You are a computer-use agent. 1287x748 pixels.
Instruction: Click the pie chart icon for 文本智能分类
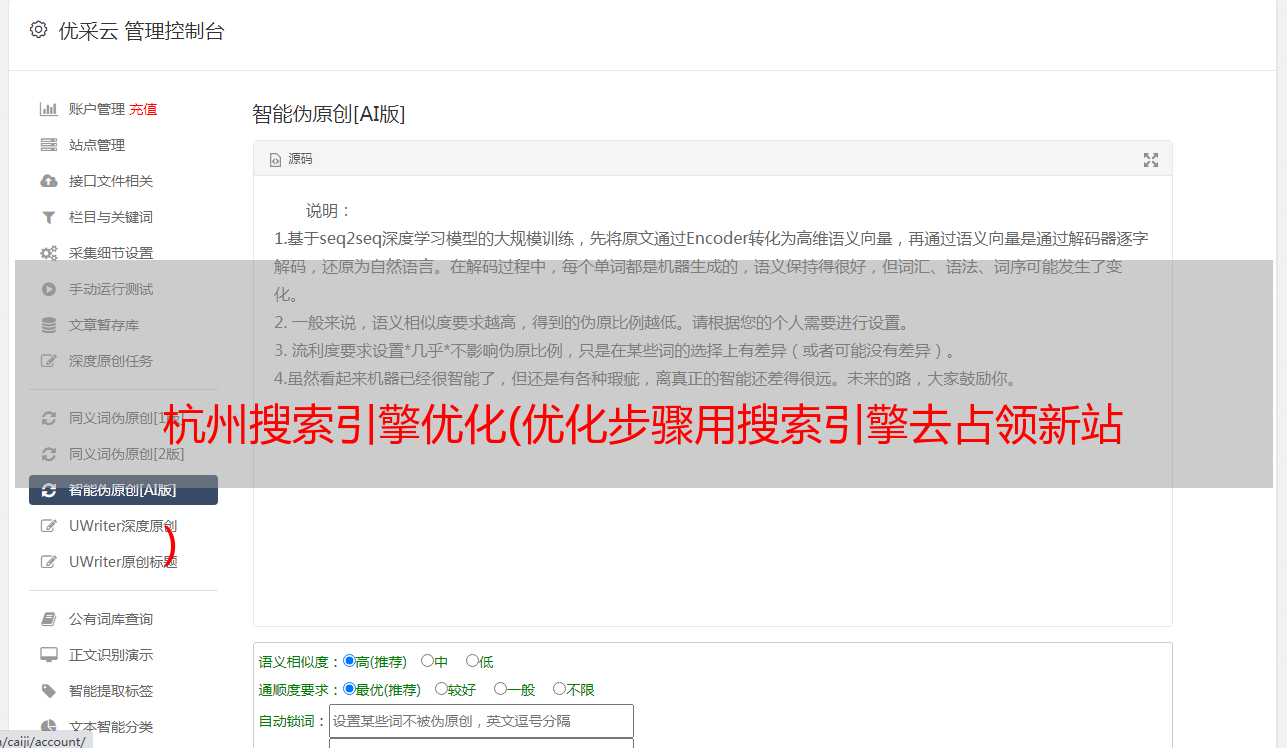(48, 727)
